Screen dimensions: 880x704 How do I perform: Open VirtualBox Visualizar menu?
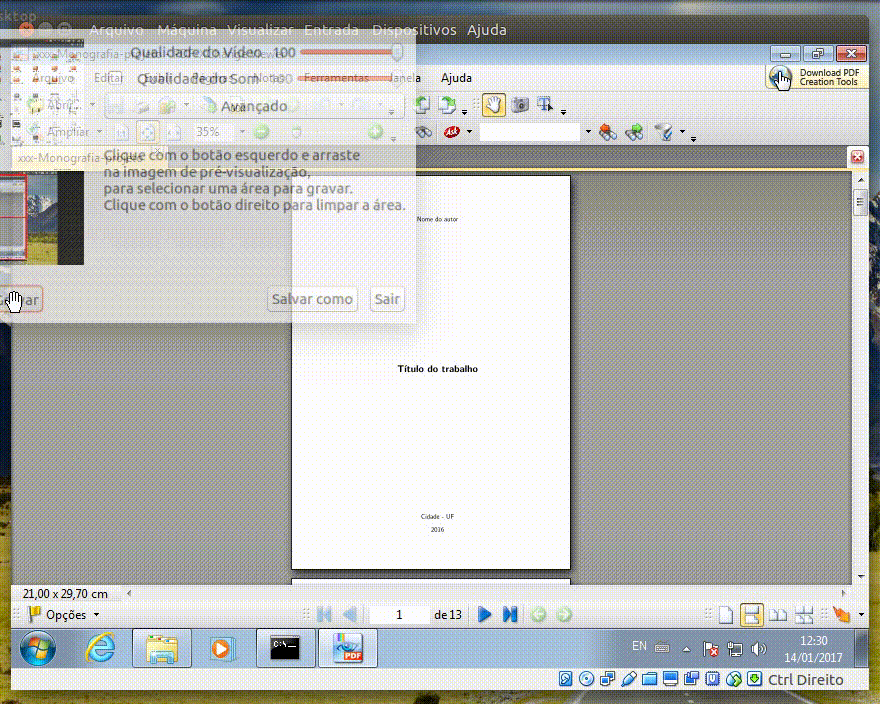tap(260, 30)
